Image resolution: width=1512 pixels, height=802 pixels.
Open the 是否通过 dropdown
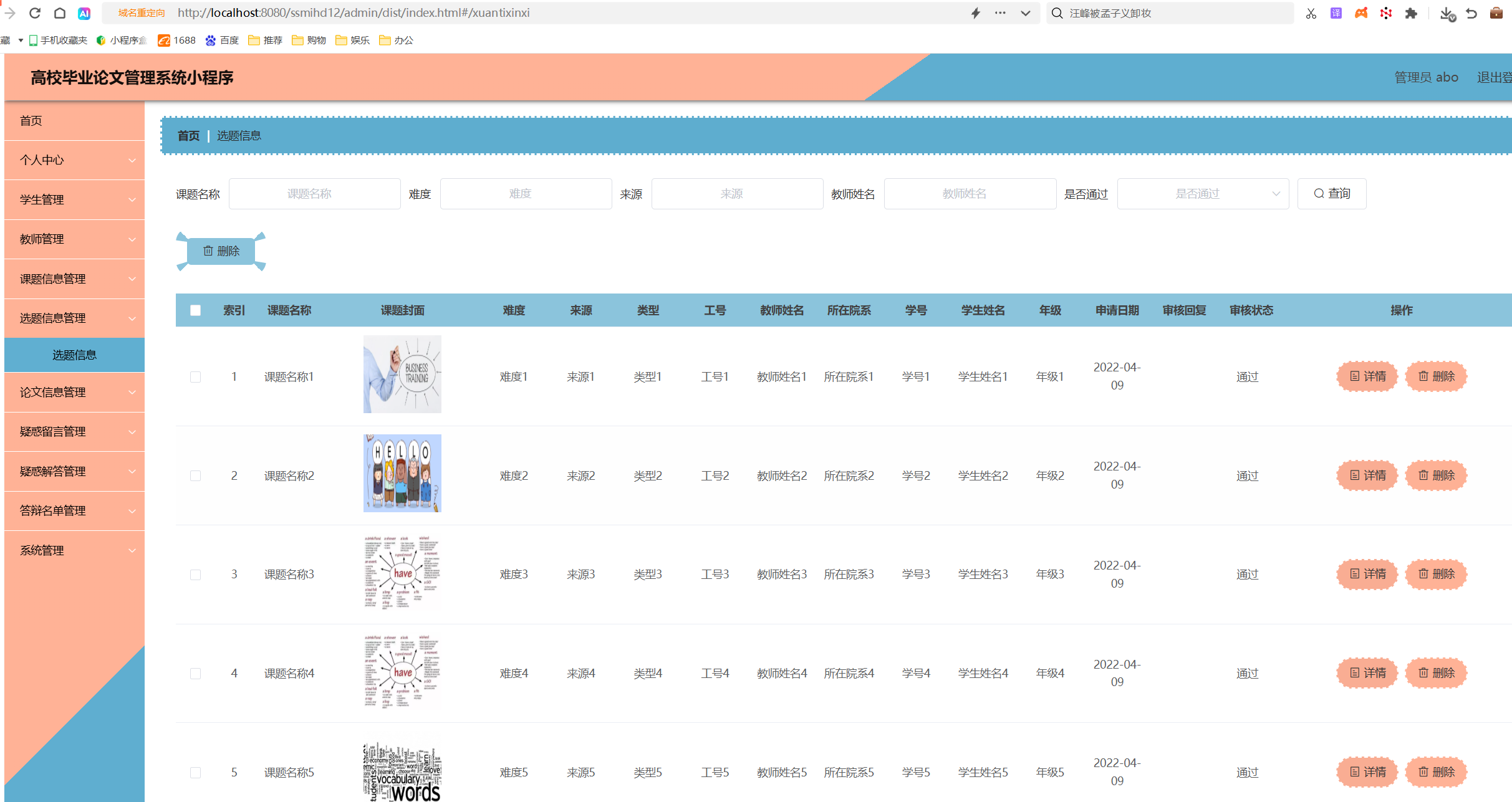tap(1203, 193)
